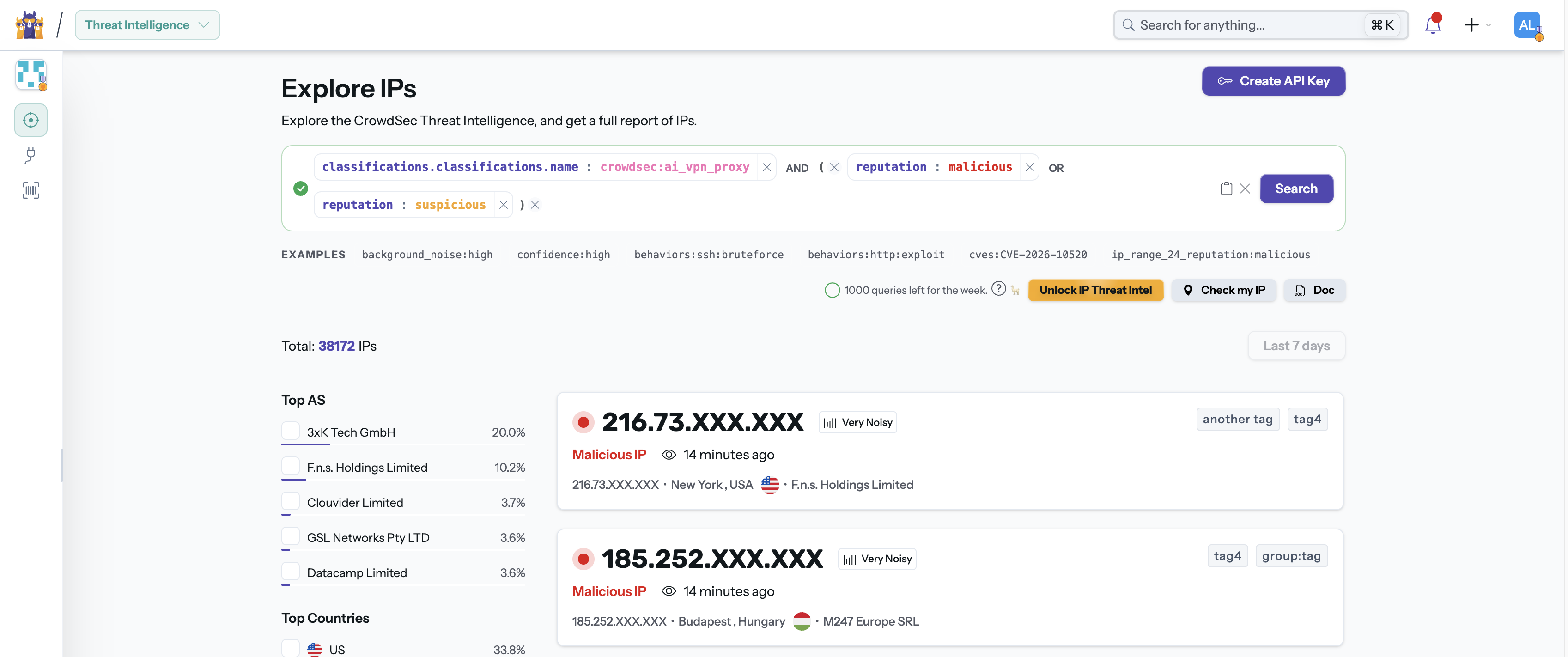This screenshot has height=657, width=1568.
Task: Click tag4 on the 216.73.XXX.XXX card
Action: coord(1307,420)
